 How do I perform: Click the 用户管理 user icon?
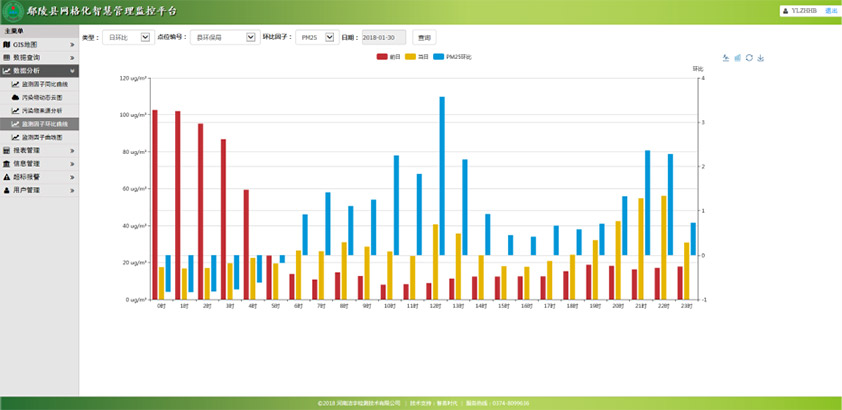[x=7, y=189]
